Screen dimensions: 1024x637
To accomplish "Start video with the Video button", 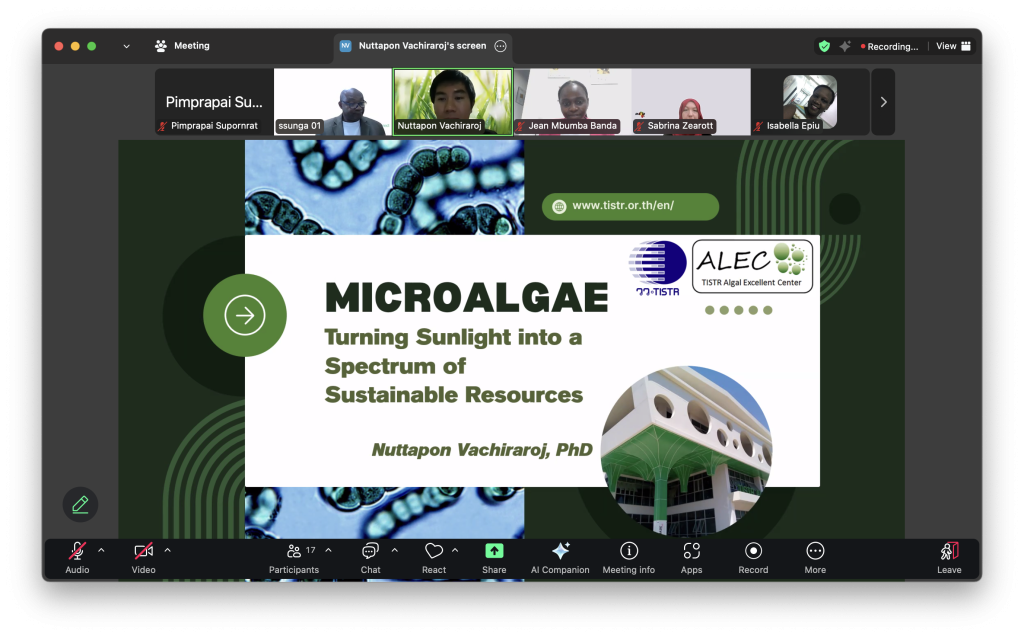I will [143, 551].
